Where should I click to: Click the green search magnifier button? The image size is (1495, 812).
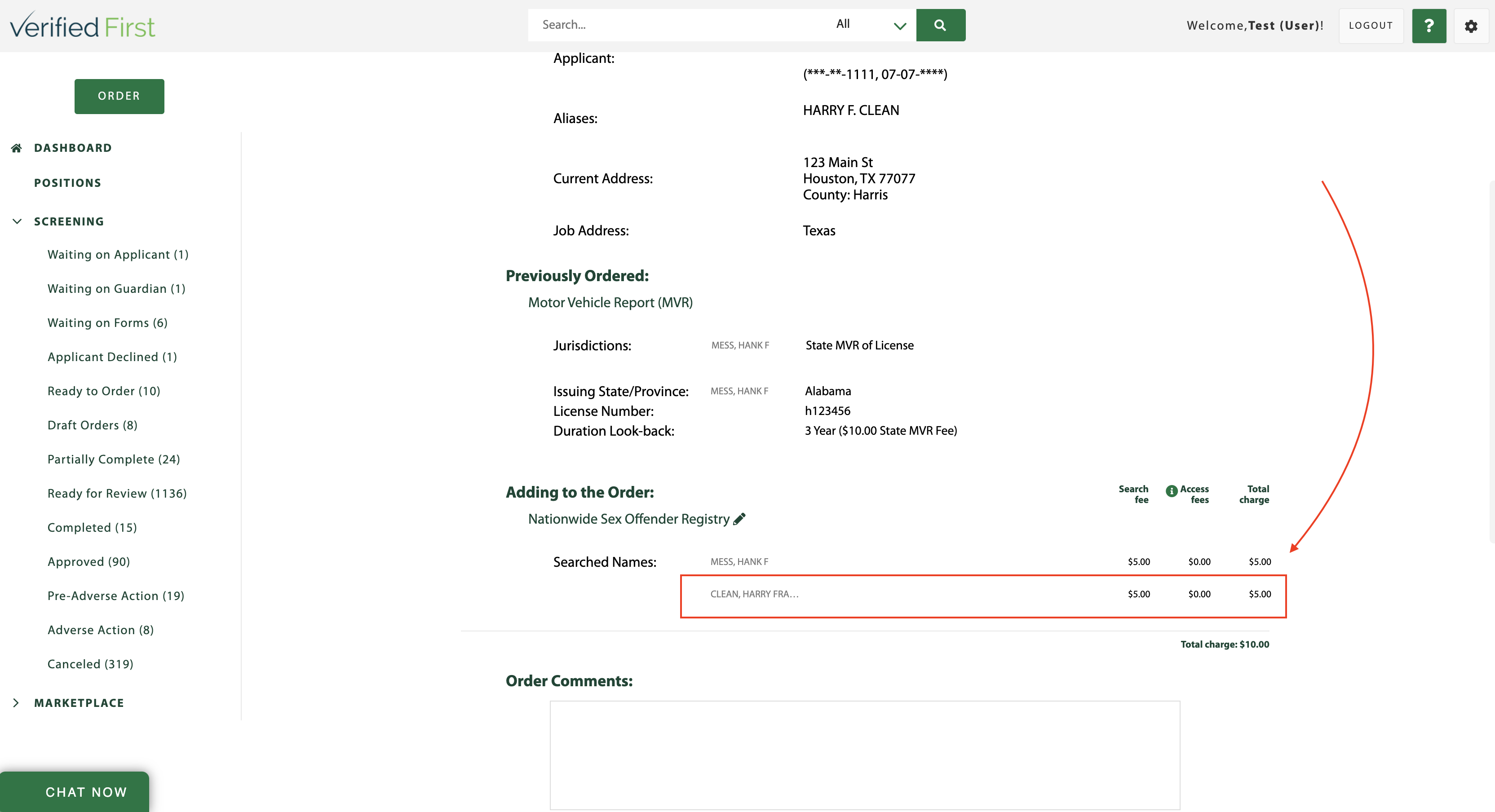point(940,25)
